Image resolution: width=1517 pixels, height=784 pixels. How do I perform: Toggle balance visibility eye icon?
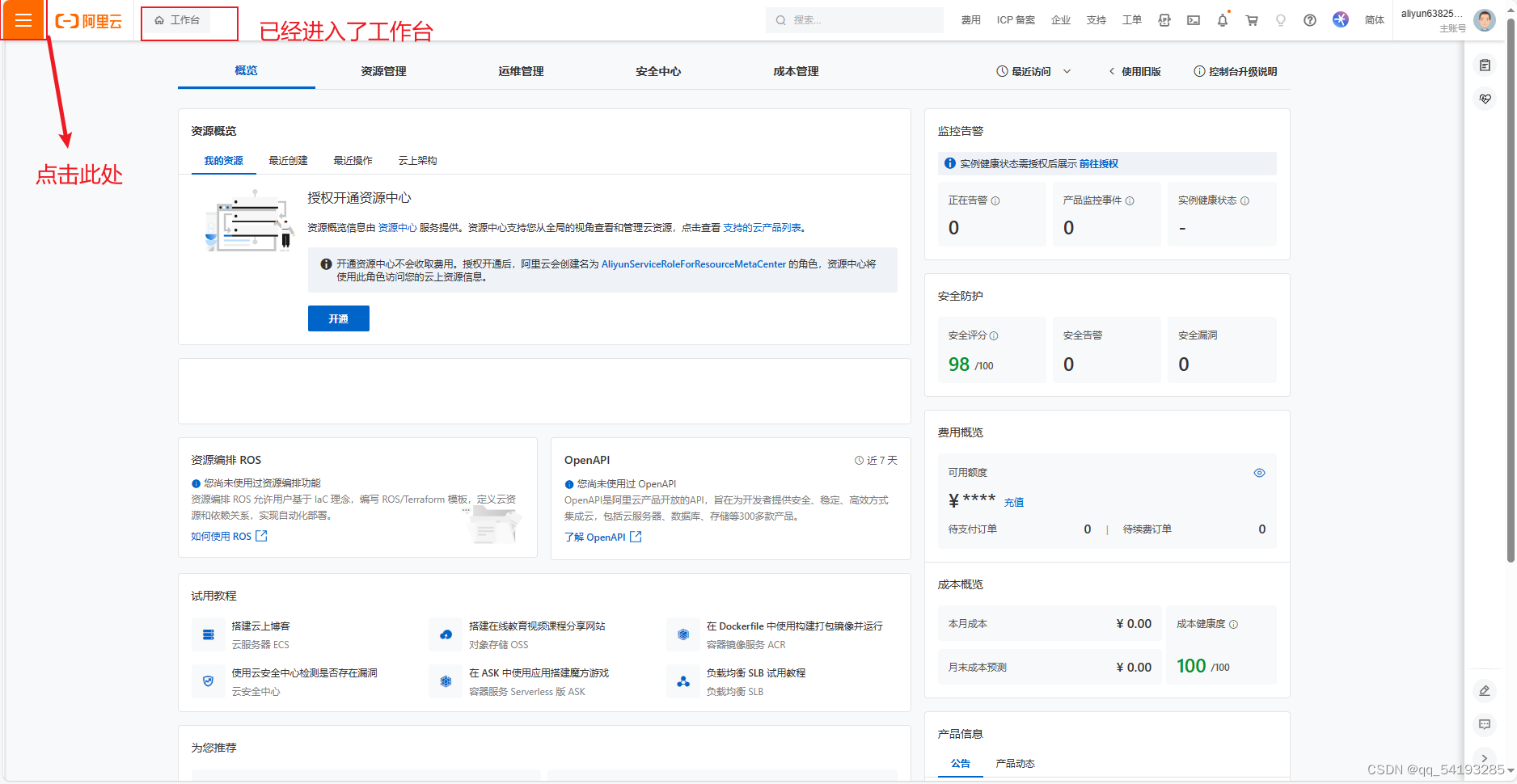tap(1259, 473)
